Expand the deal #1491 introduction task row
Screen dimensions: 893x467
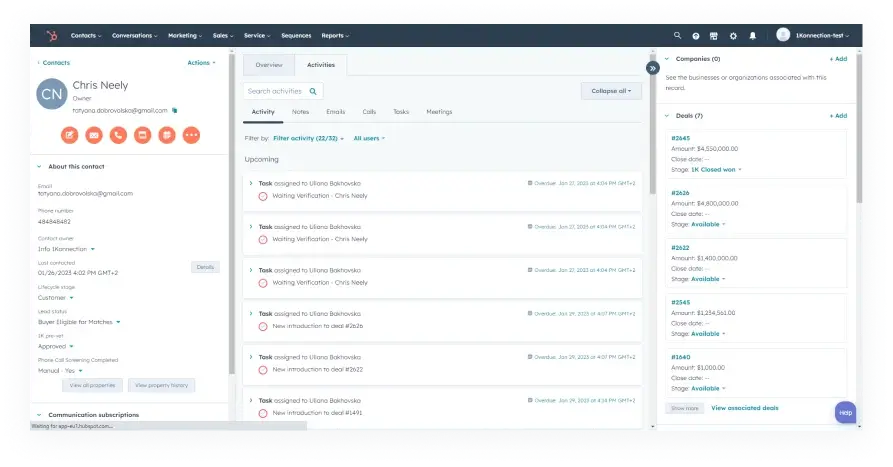tap(251, 400)
